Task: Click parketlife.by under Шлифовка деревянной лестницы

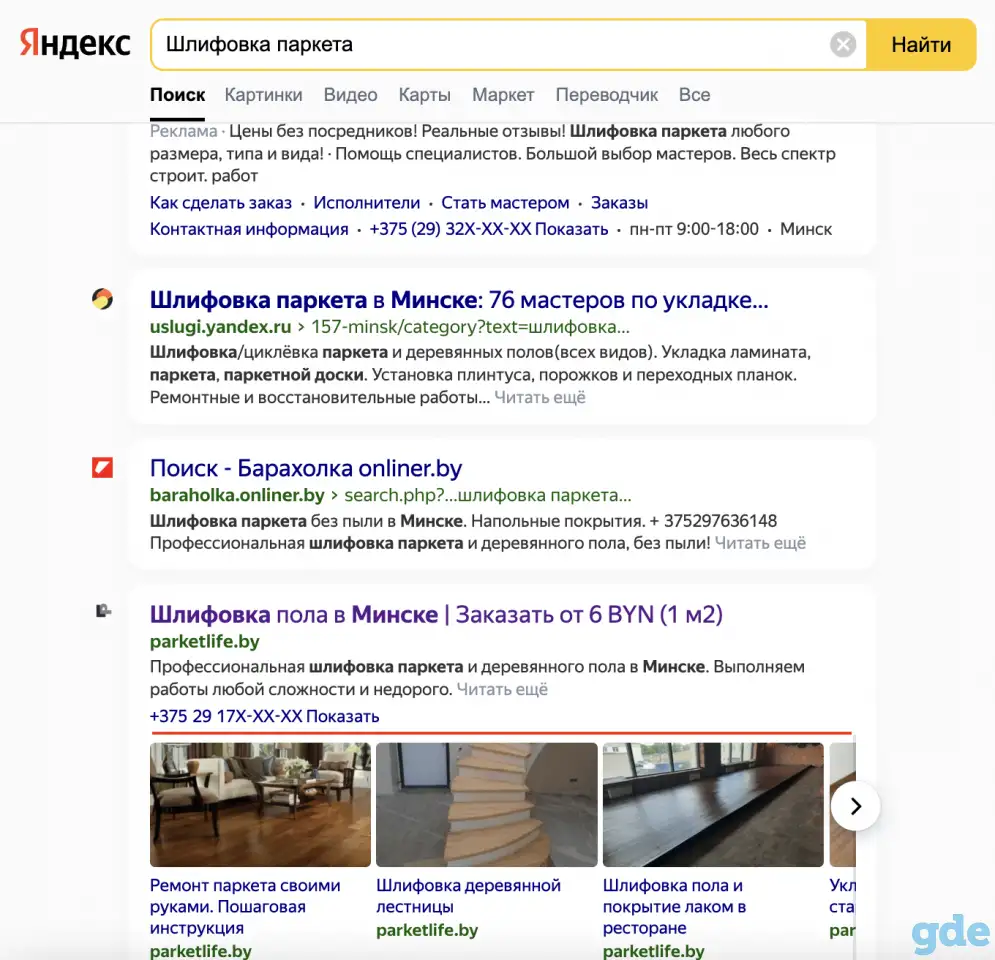Action: click(x=427, y=930)
